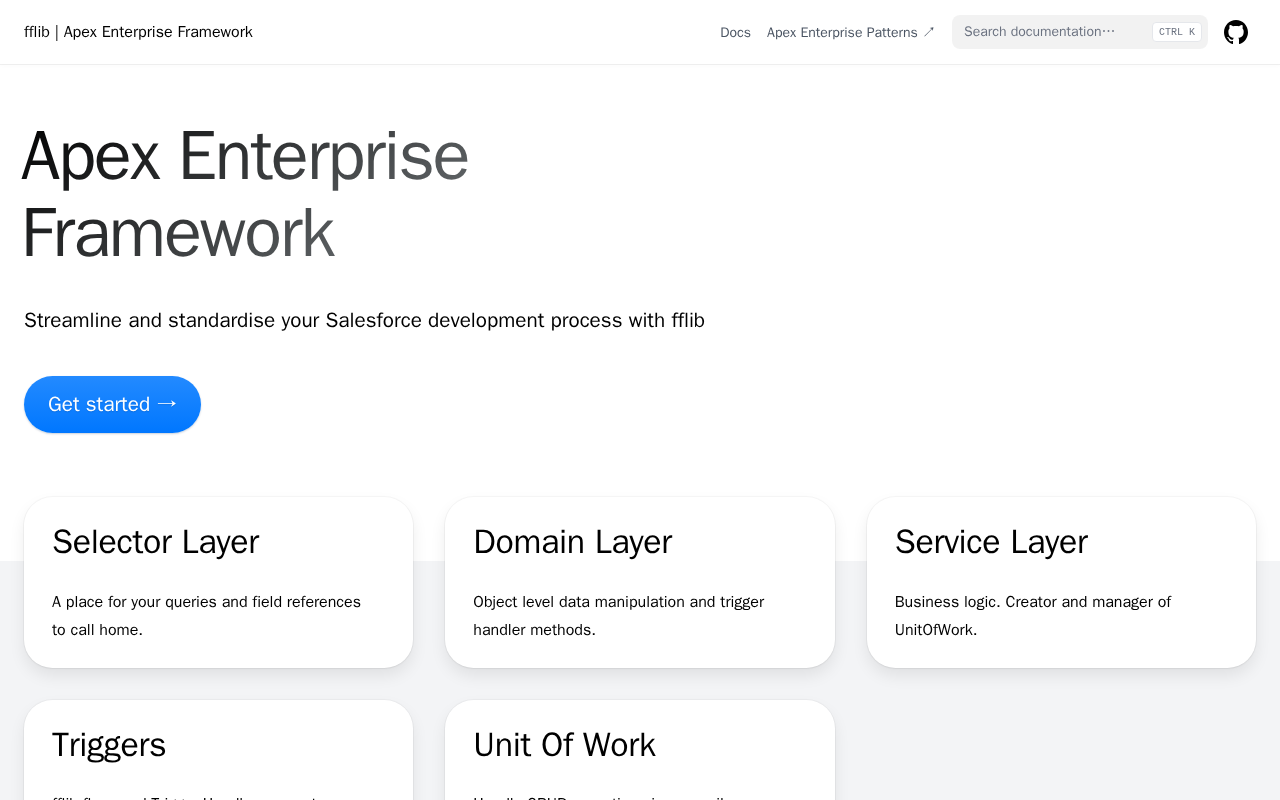The image size is (1280, 800).
Task: Click the word Framework in the hero heading
Action: (x=178, y=233)
